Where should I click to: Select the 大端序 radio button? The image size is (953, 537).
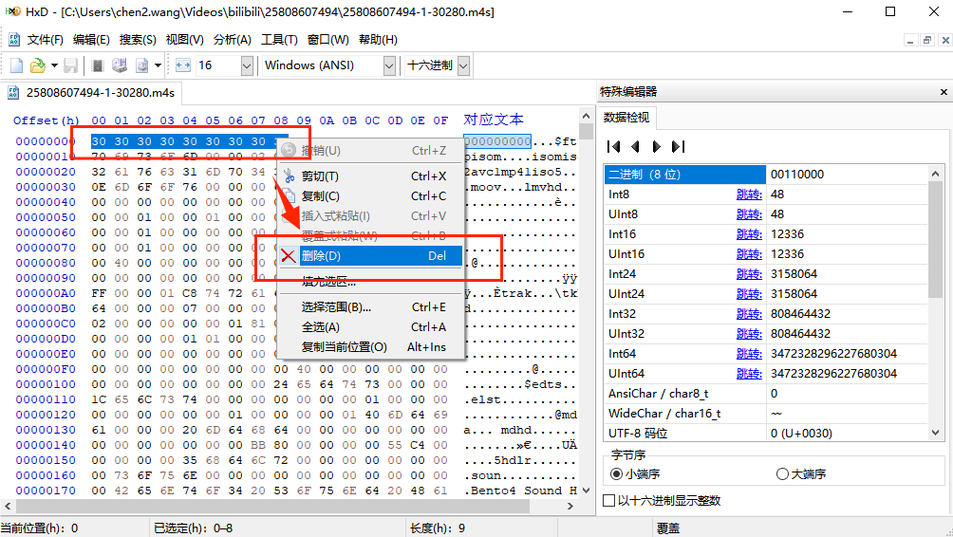click(782, 474)
